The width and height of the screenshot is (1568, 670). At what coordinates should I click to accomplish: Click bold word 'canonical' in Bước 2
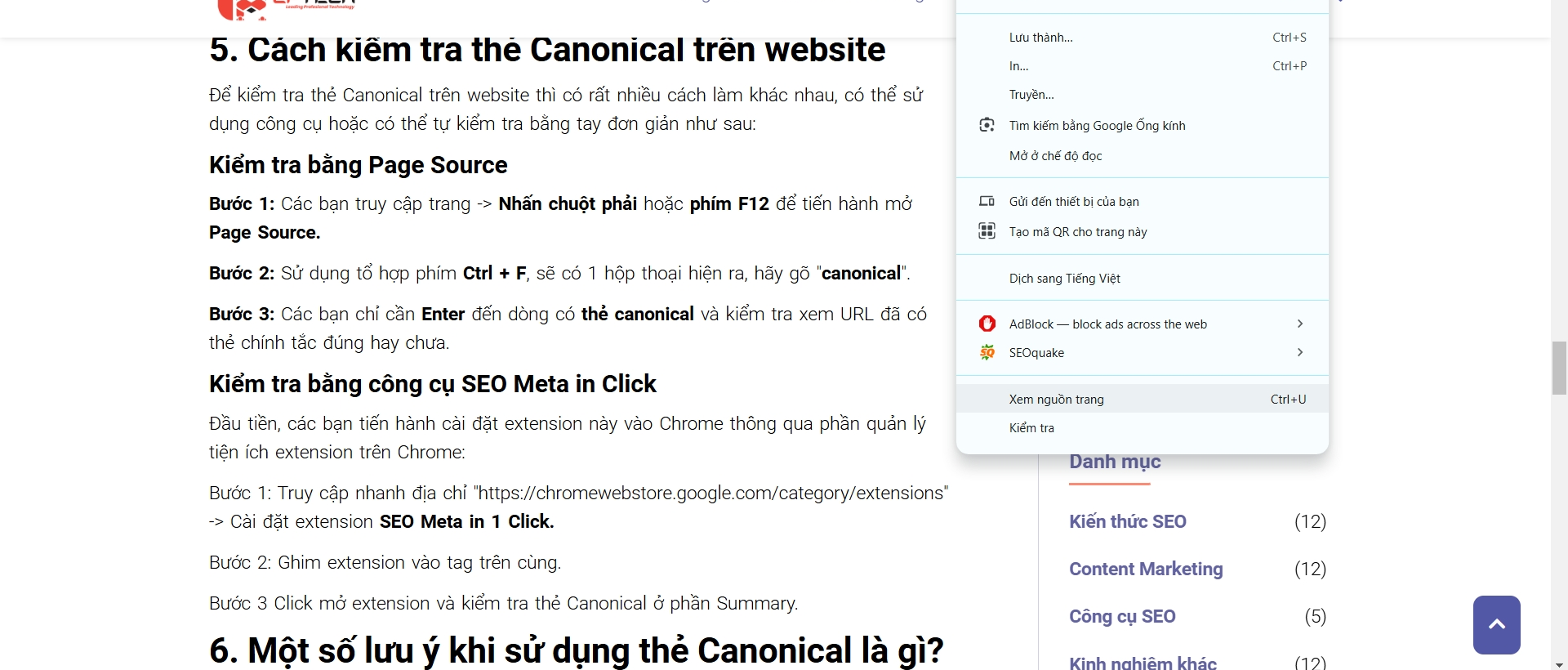[x=861, y=273]
